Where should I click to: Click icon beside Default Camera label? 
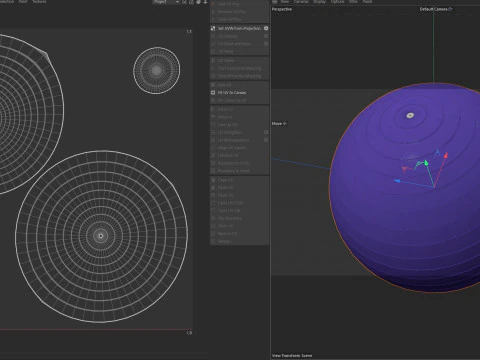450,9
